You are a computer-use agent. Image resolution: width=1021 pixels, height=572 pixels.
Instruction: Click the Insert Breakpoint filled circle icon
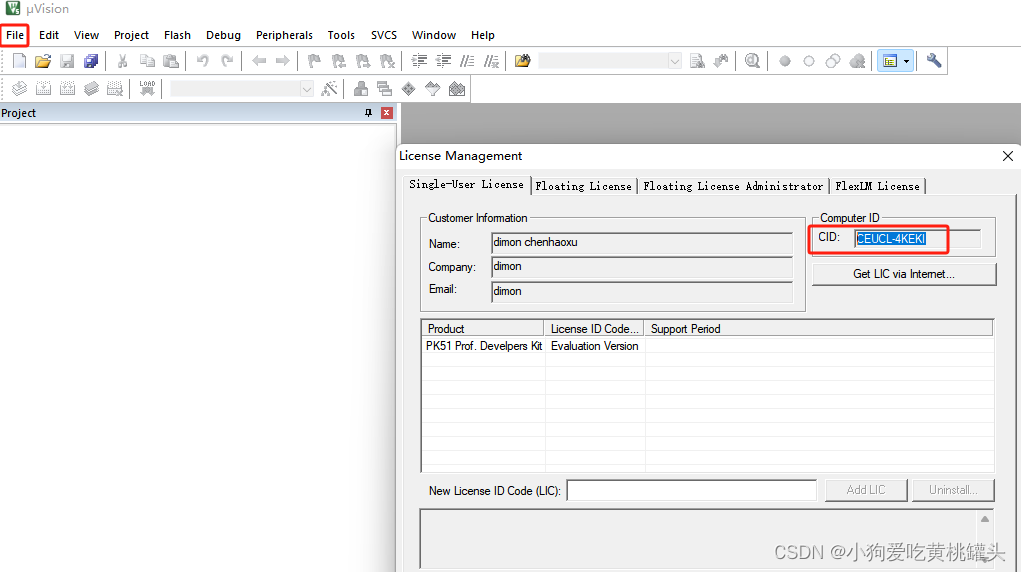[x=785, y=61]
